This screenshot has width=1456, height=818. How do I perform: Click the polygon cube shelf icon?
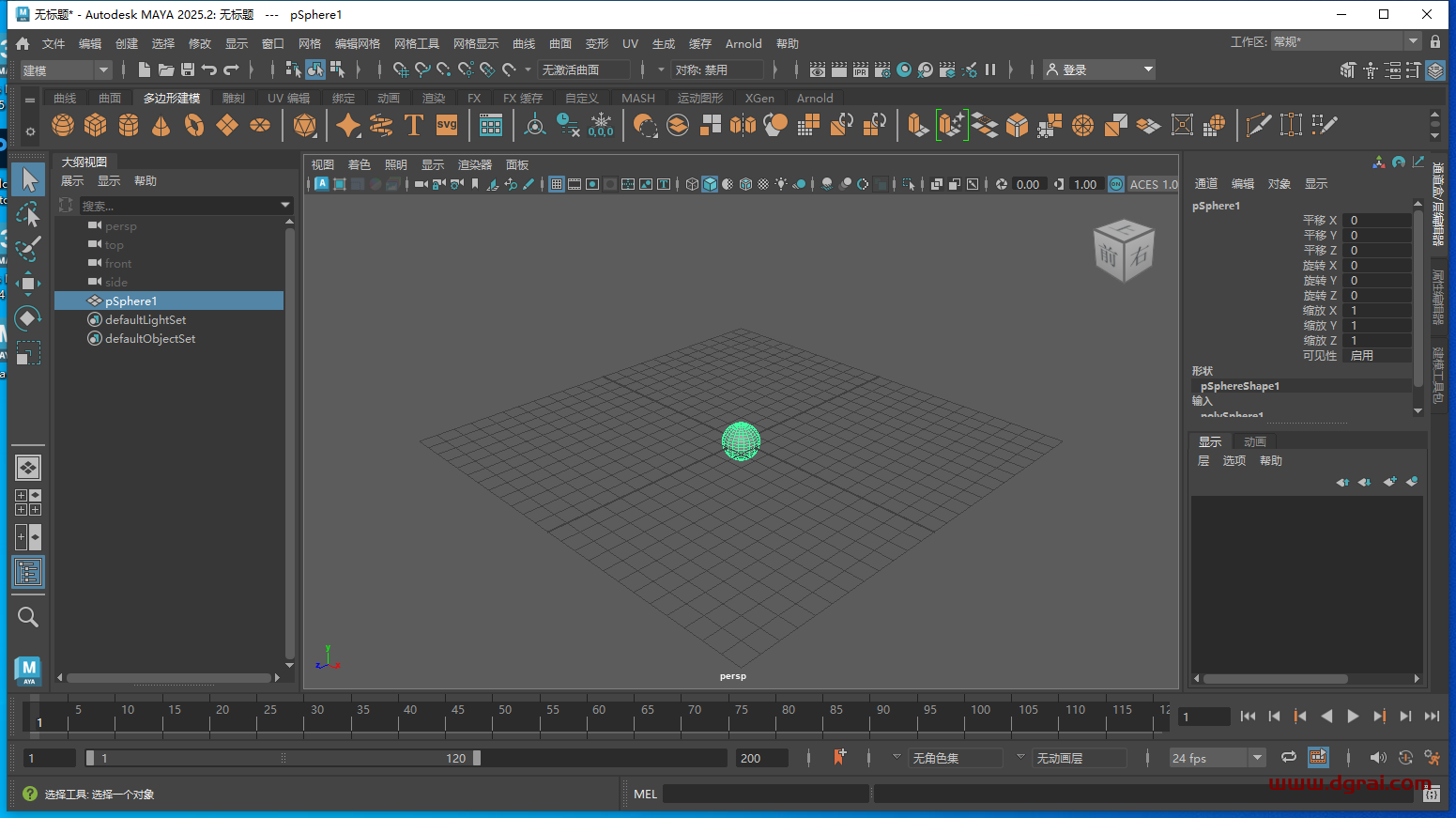point(96,125)
